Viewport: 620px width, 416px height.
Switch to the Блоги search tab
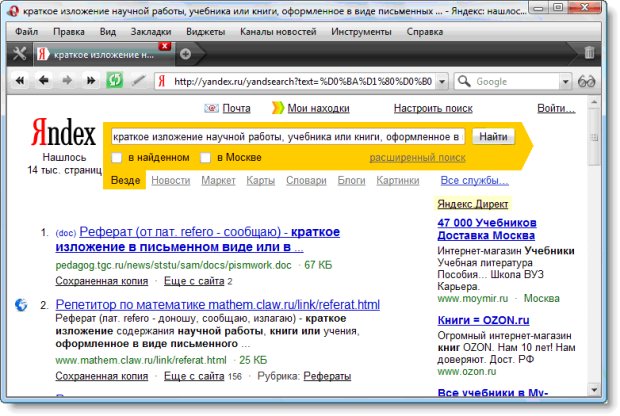tap(351, 180)
